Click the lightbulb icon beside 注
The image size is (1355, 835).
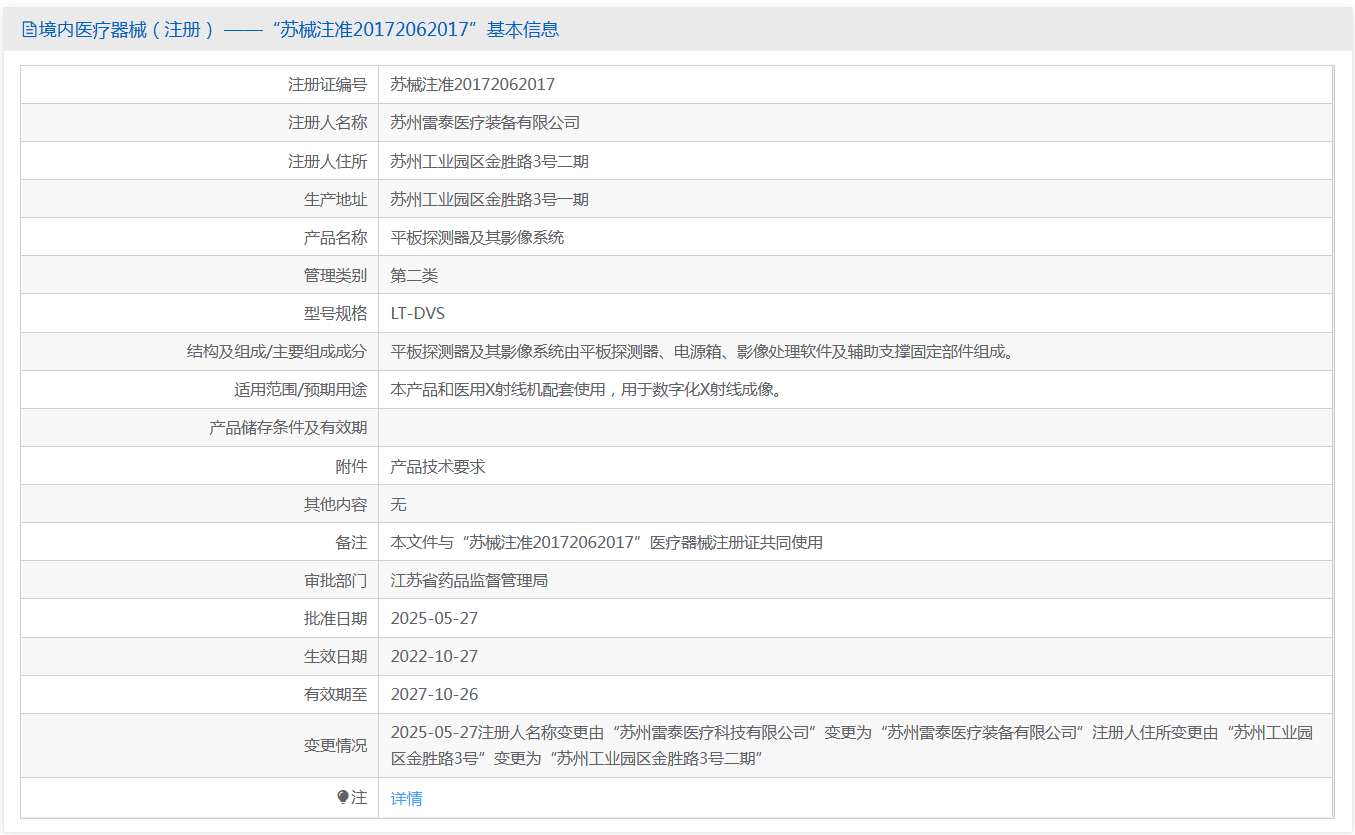(343, 797)
